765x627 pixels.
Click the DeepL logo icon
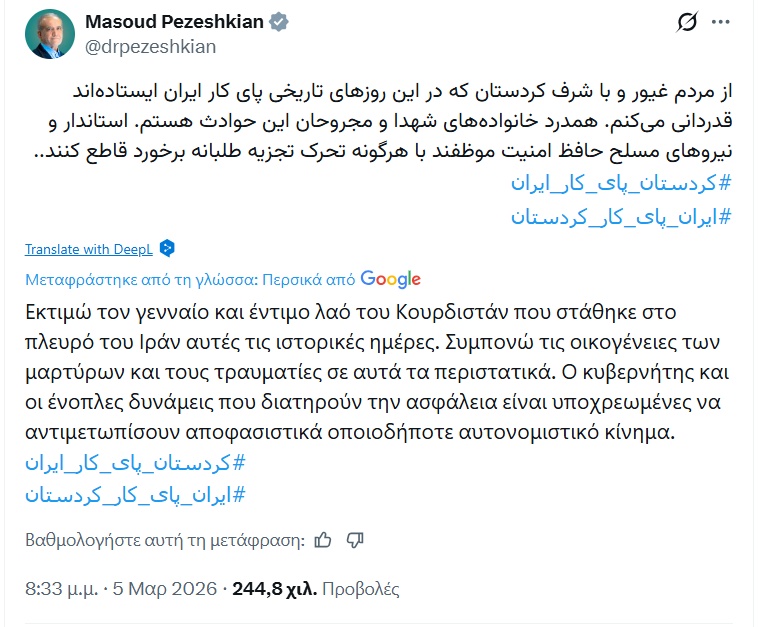tap(167, 249)
